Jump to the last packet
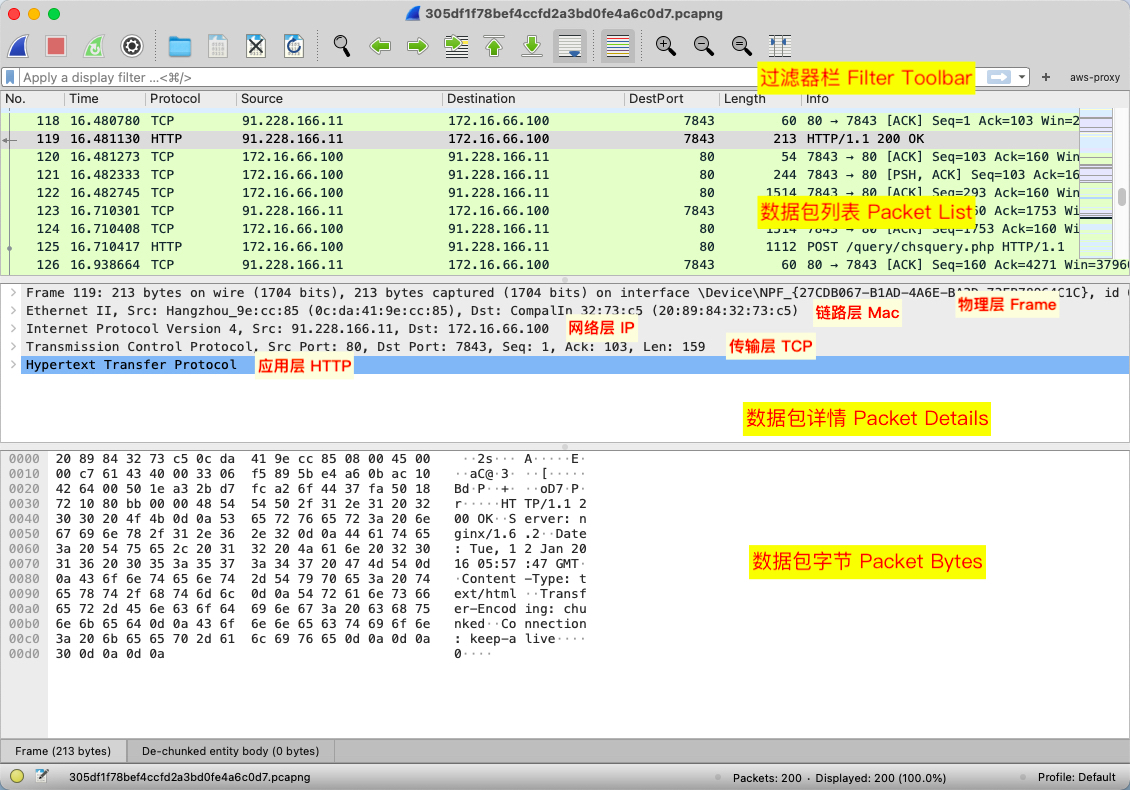Viewport: 1130px width, 790px height. pyautogui.click(x=532, y=46)
